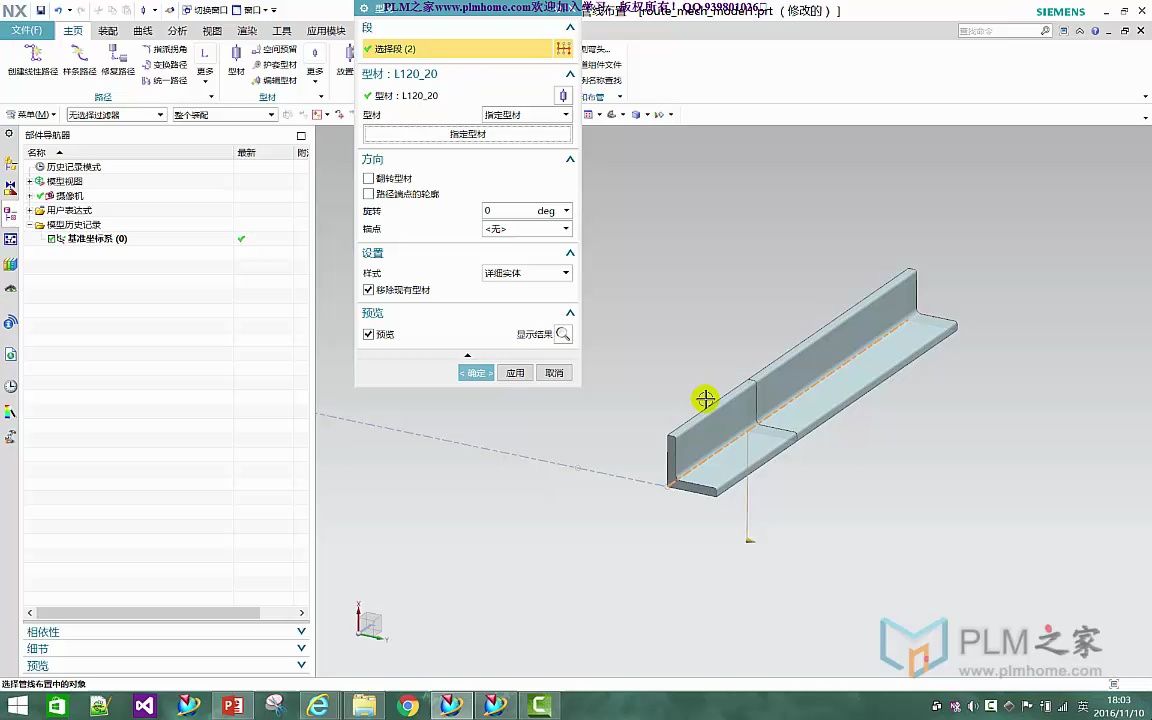
Task: Toggle the 翻转型材 flip stock checkbox
Action: pyautogui.click(x=368, y=179)
